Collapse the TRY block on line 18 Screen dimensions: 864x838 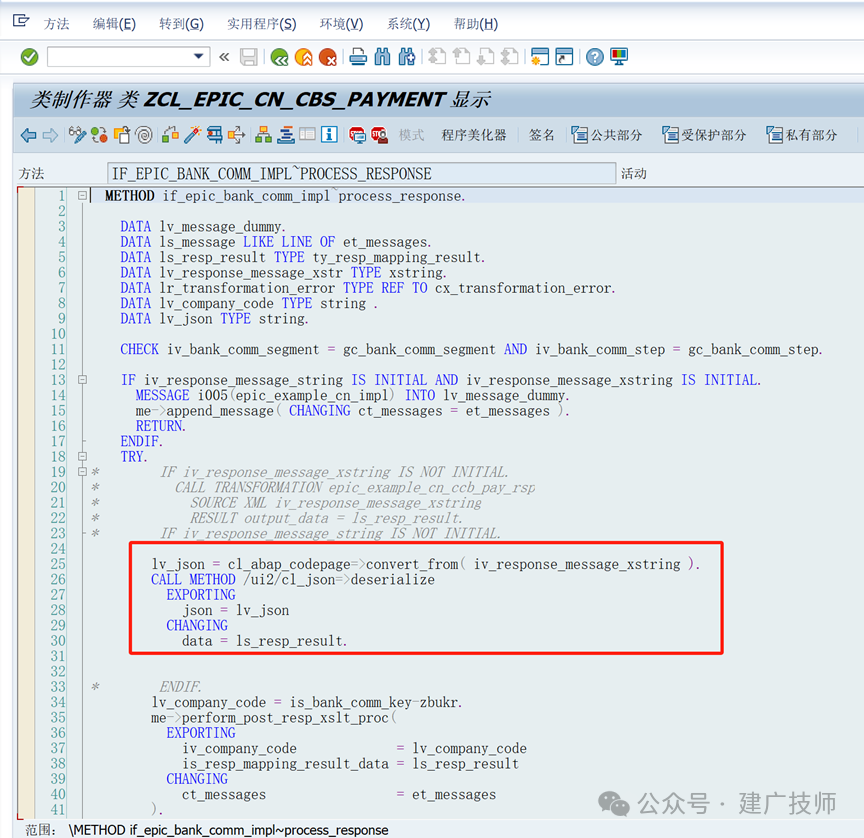pos(82,456)
